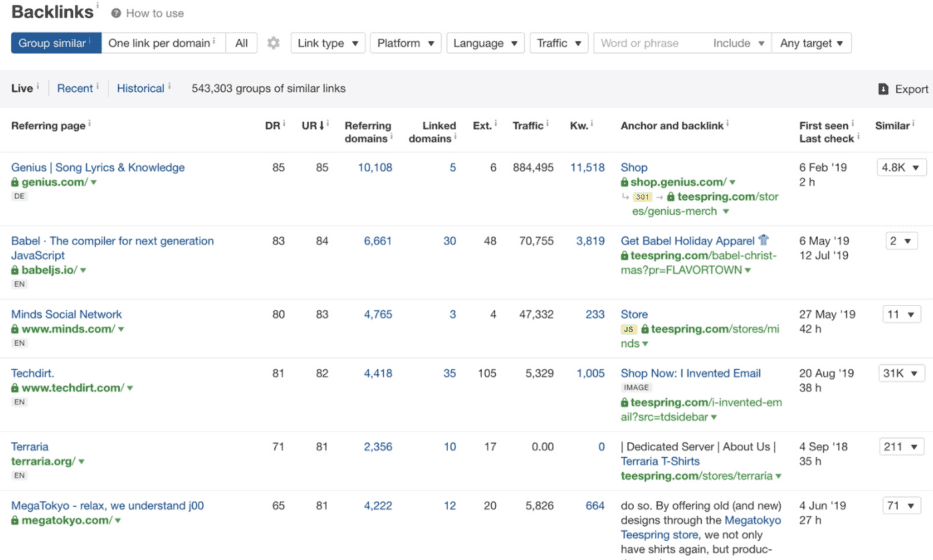This screenshot has height=560, width=933.
Task: Click the How to use help icon
Action: click(x=116, y=13)
